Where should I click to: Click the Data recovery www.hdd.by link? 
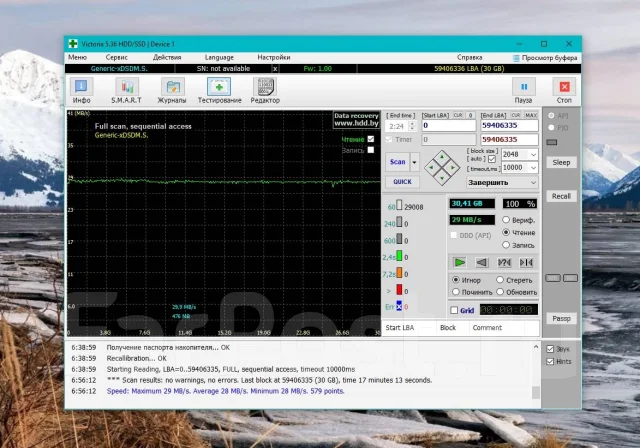point(356,120)
